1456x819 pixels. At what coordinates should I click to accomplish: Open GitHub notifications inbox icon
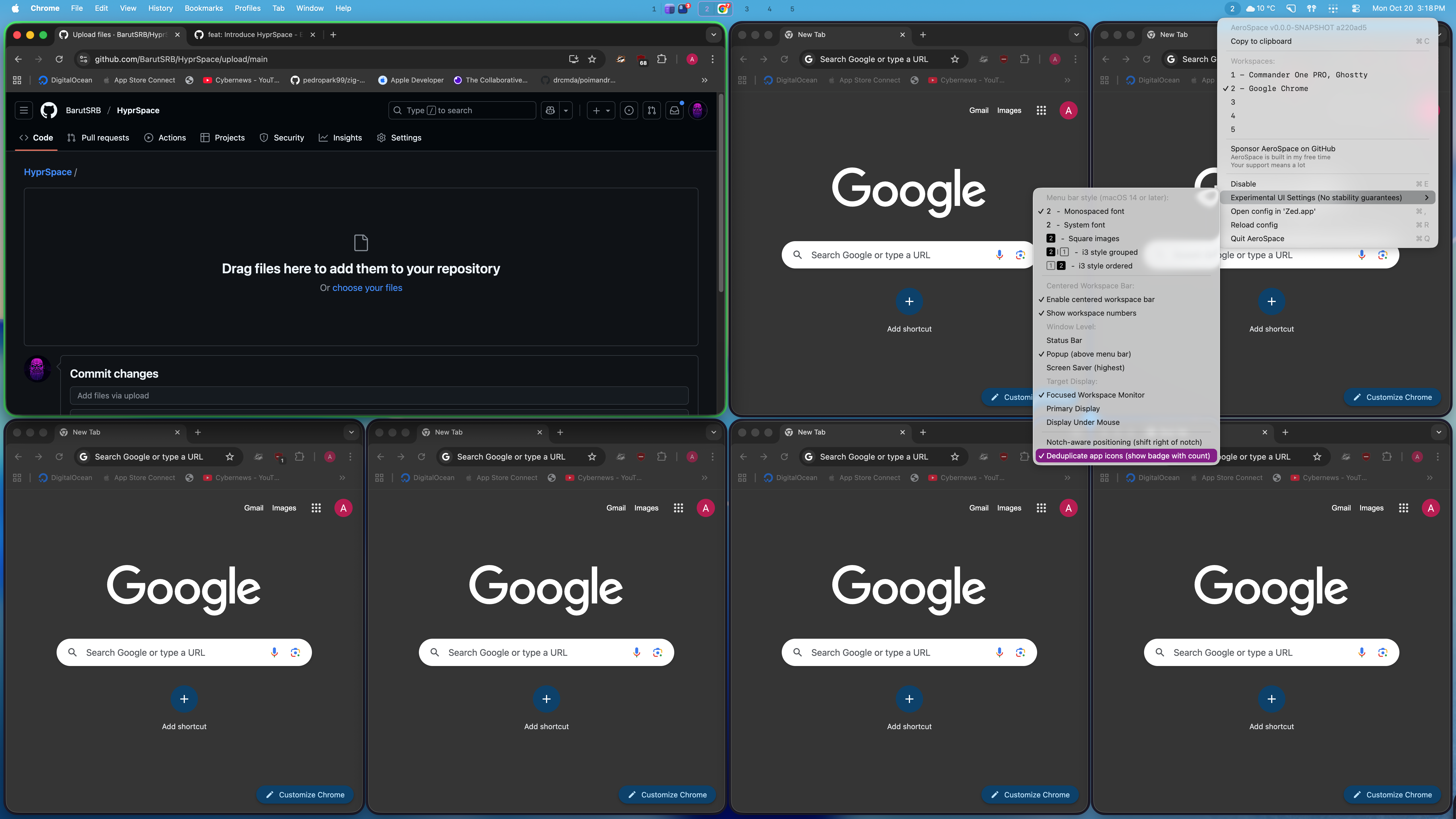tap(674, 110)
